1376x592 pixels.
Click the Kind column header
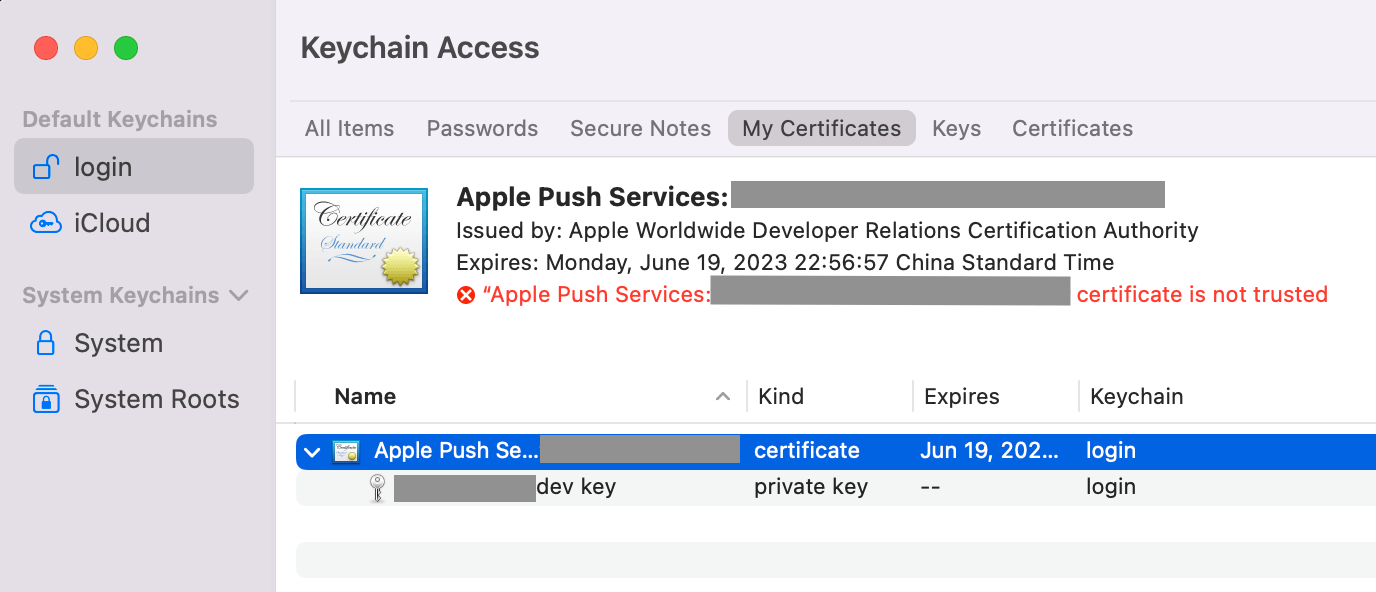pos(781,396)
